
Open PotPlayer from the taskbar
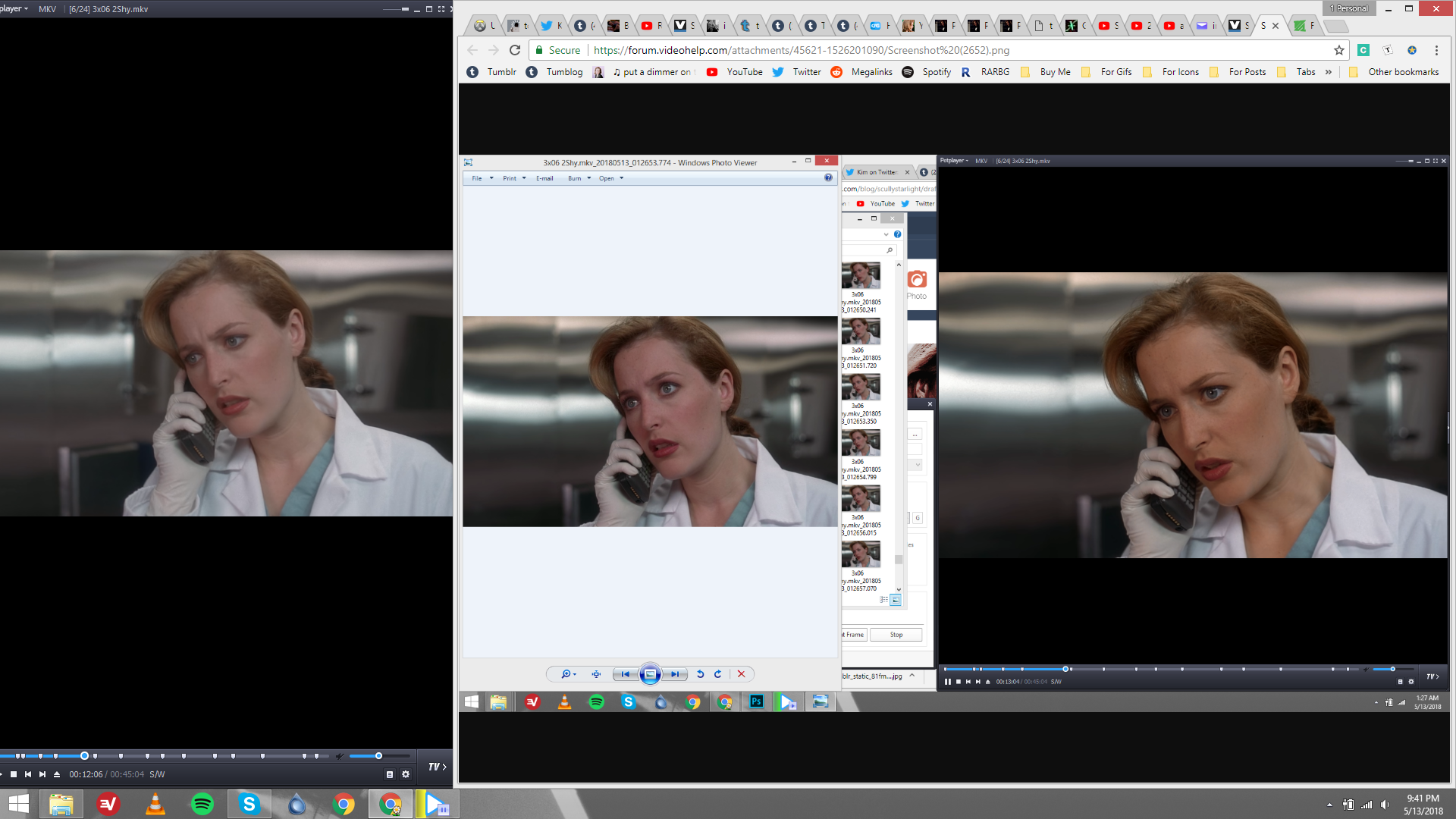pos(438,804)
